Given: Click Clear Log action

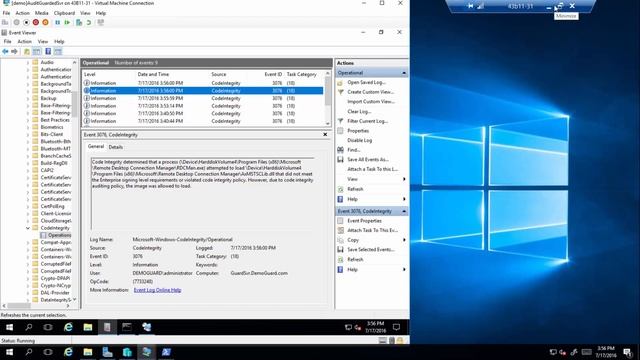Looking at the screenshot, I should click(x=359, y=111).
